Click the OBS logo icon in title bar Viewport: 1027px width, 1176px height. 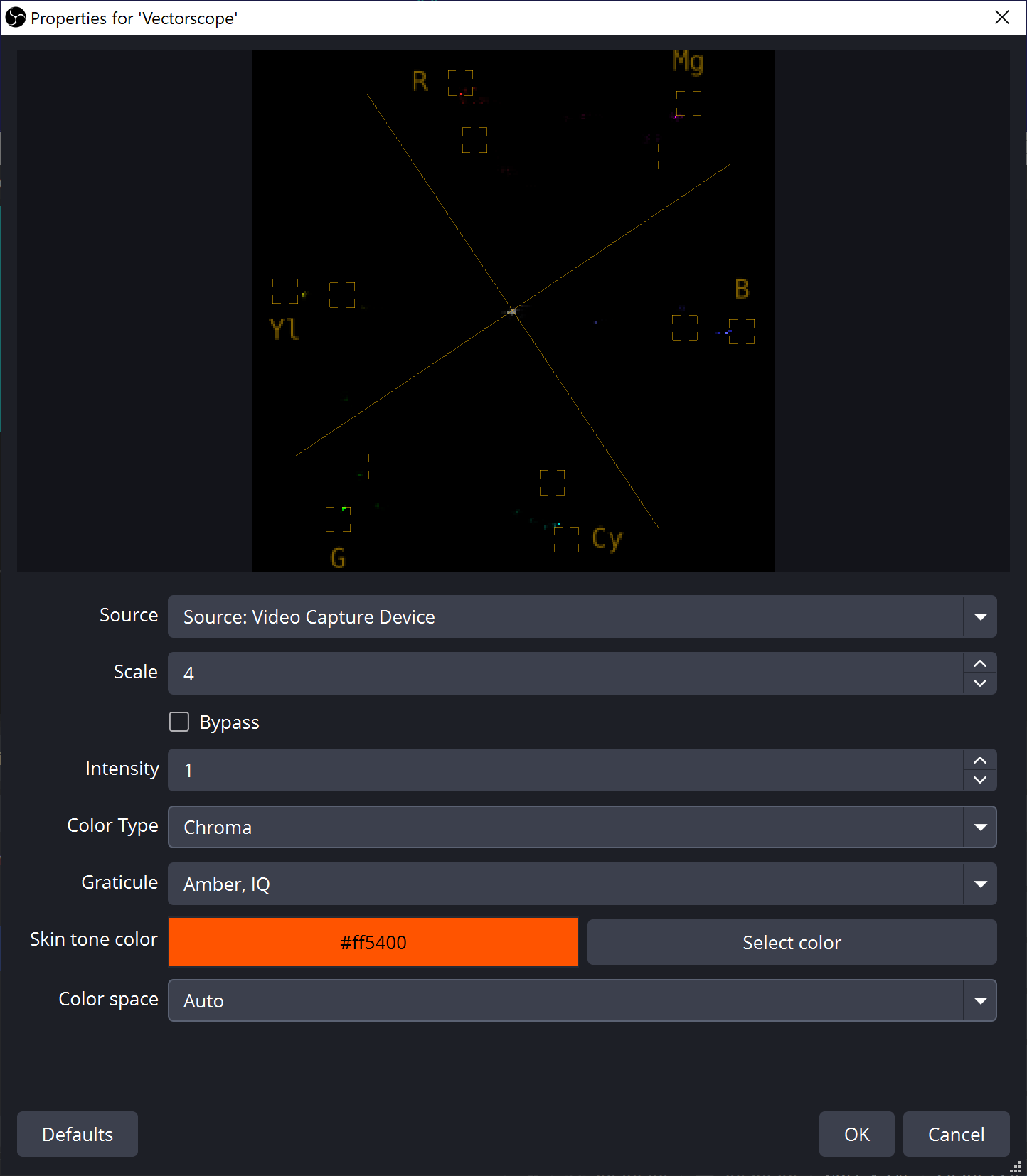click(15, 17)
